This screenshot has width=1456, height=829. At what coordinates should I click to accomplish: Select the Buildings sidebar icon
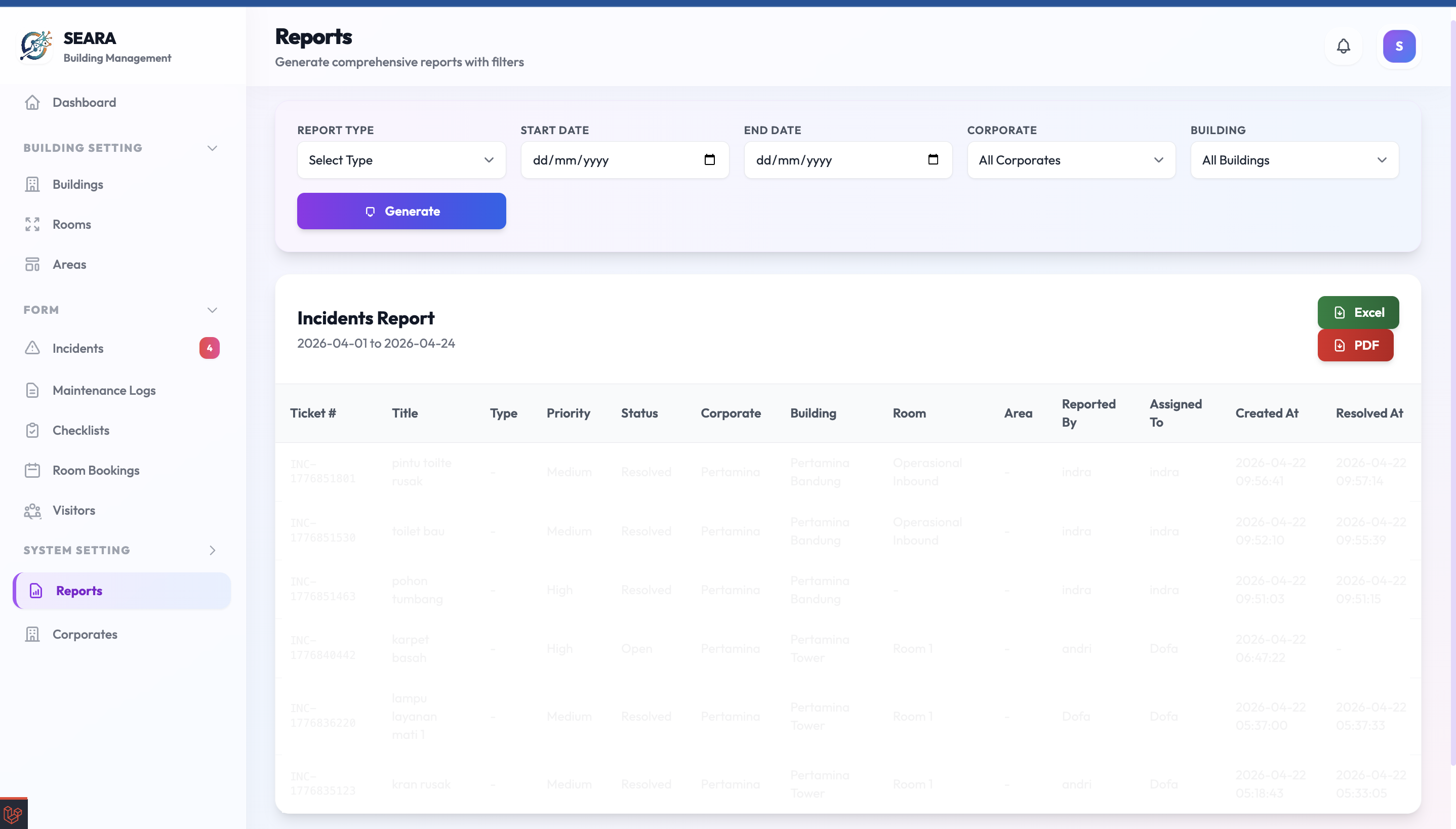coord(32,184)
